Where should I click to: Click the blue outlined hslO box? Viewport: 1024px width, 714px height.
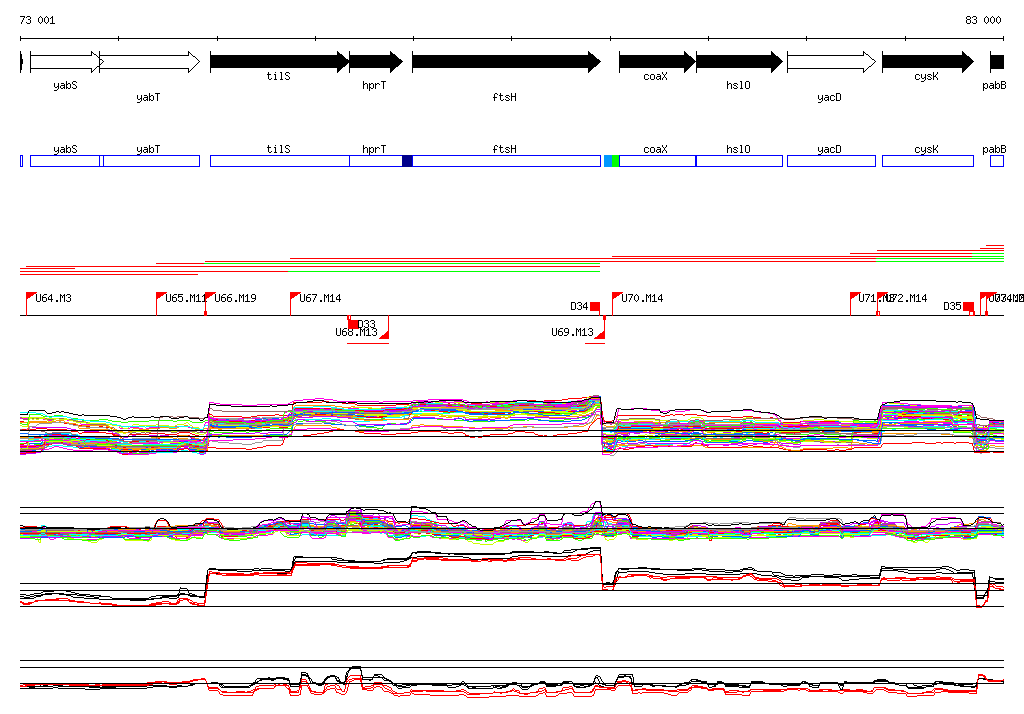point(739,161)
